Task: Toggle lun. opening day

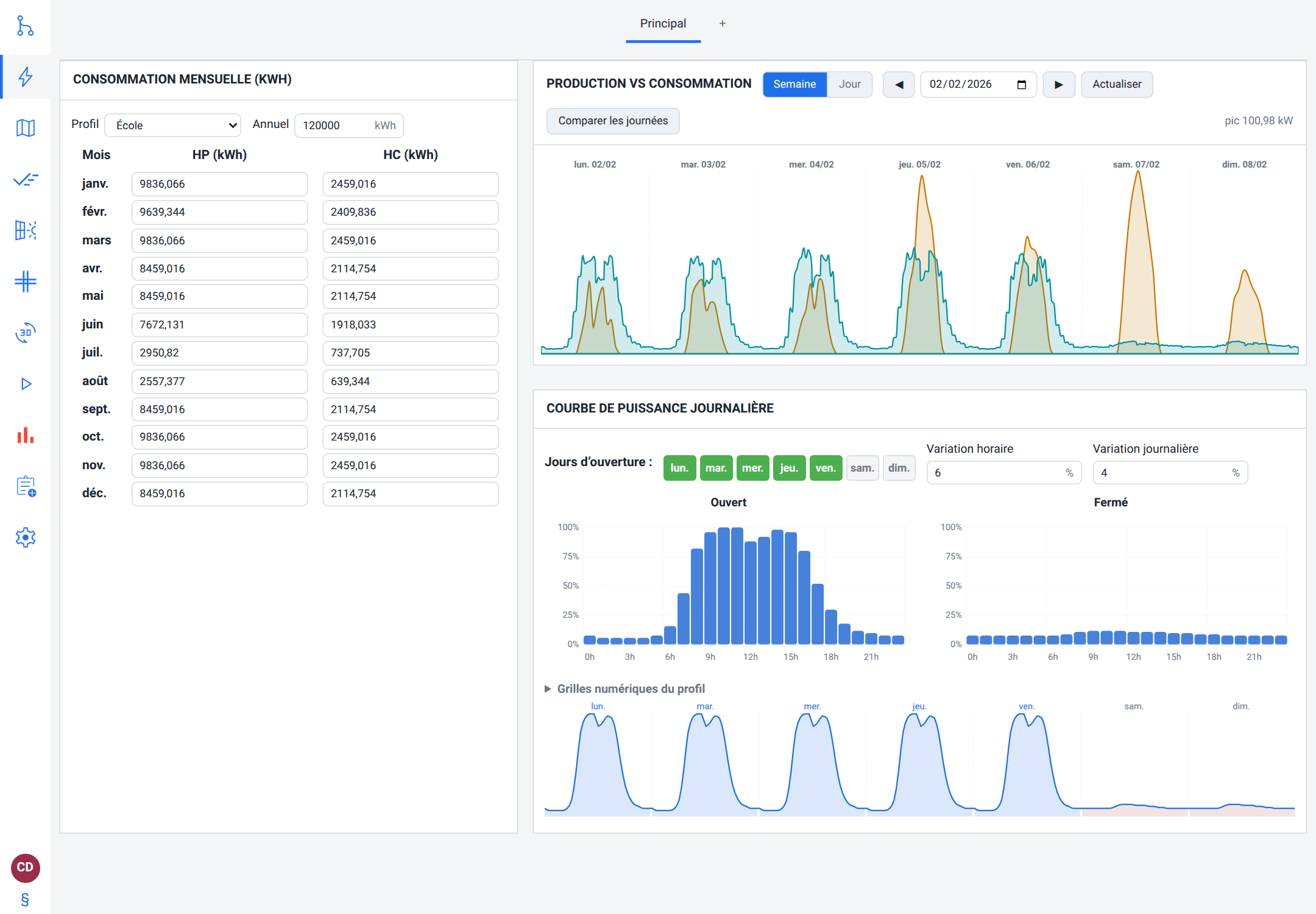Action: pos(679,468)
